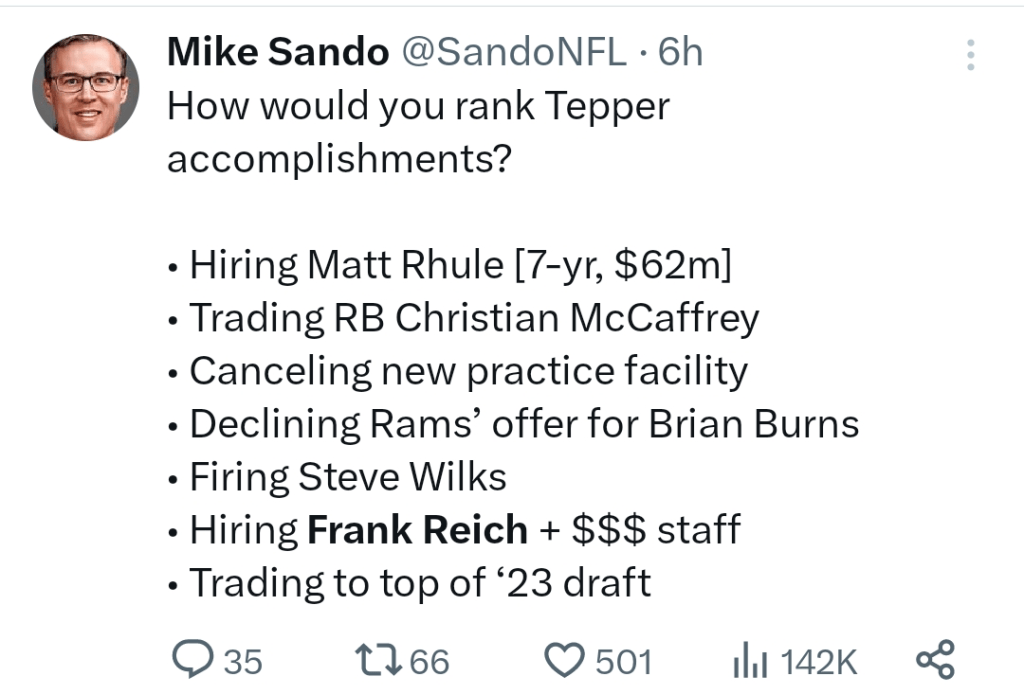Tap the retweet arrows icon
This screenshot has height=694, width=1024.
pyautogui.click(x=376, y=660)
